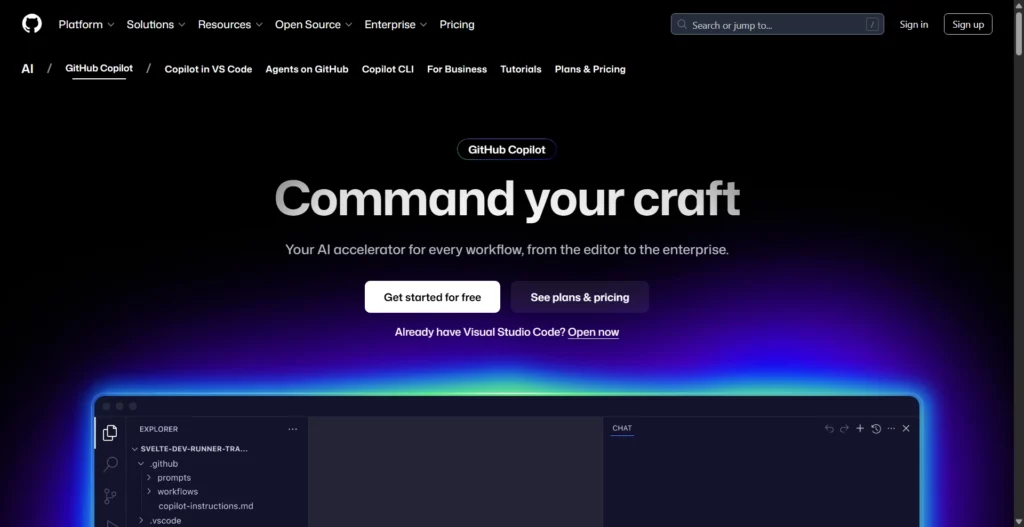Click Get started for free button
The image size is (1024, 527).
(432, 297)
